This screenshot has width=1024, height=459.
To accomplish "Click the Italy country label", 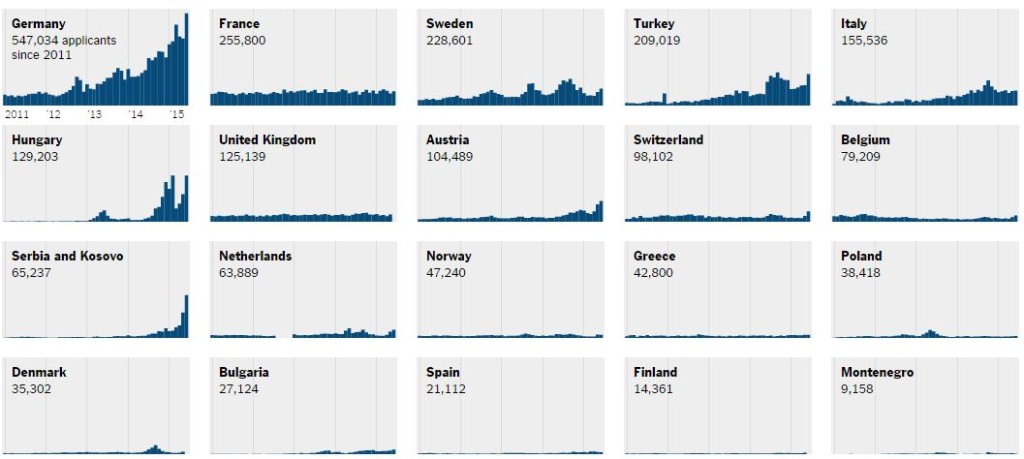I will [x=854, y=24].
